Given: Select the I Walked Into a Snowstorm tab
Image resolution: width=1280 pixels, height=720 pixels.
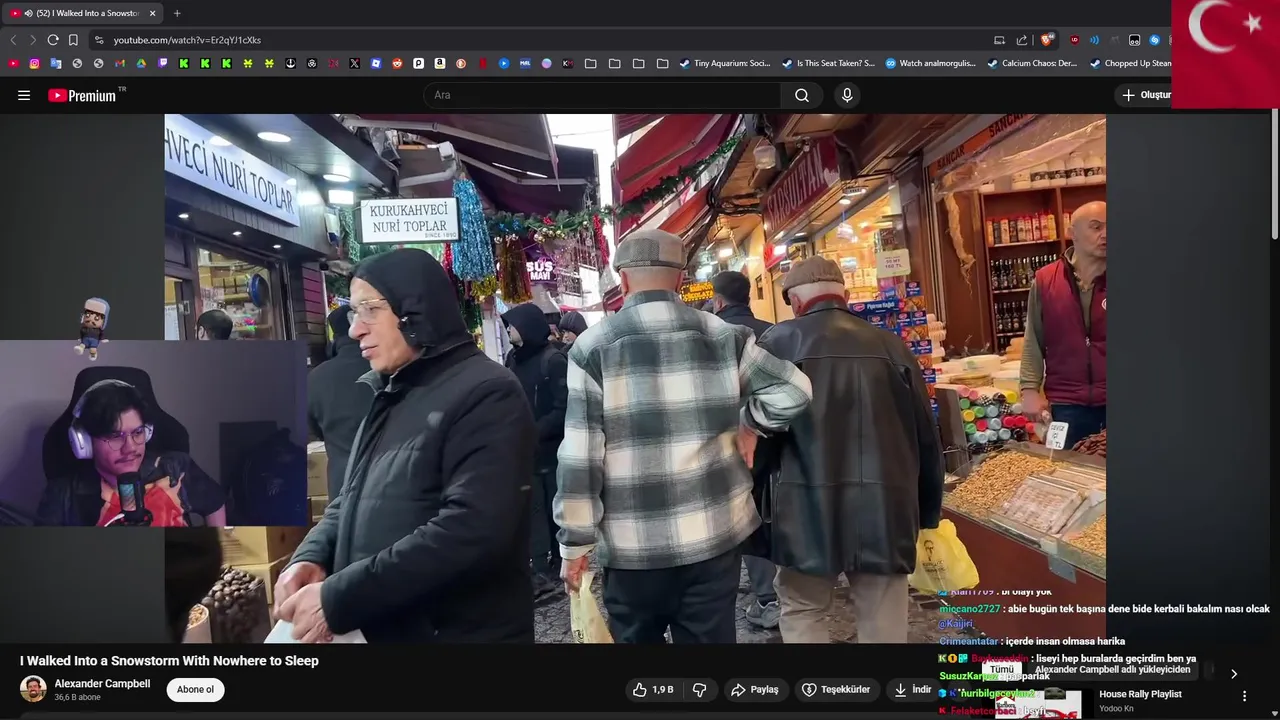Looking at the screenshot, I should coord(83,13).
